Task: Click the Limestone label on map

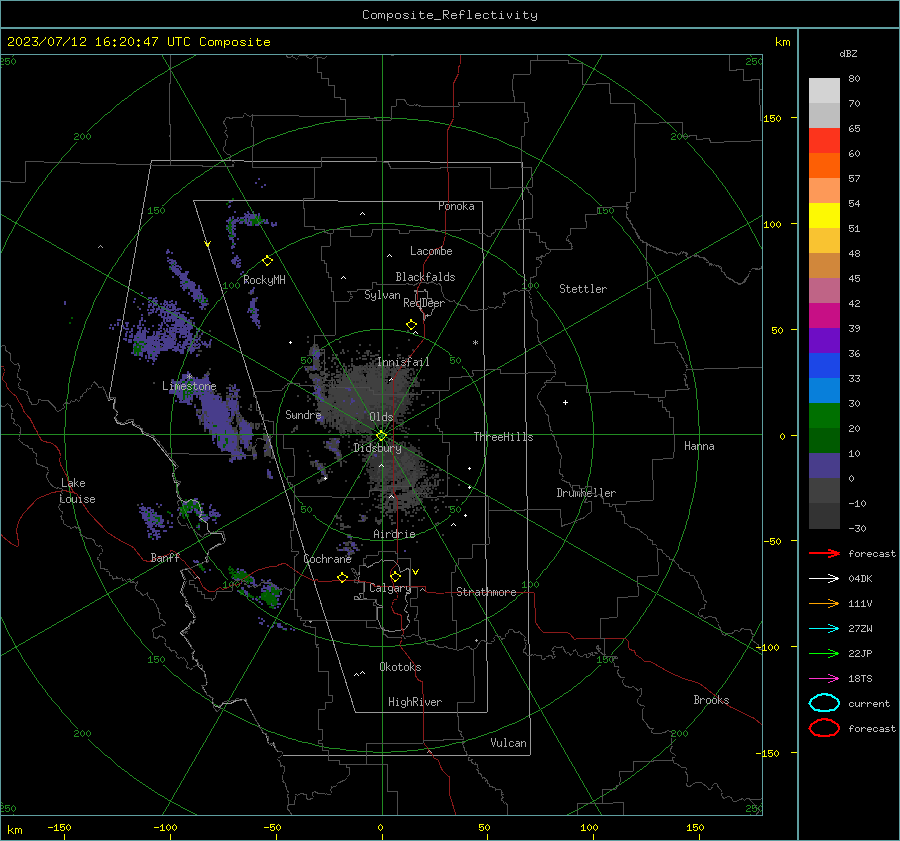Action: tap(189, 386)
